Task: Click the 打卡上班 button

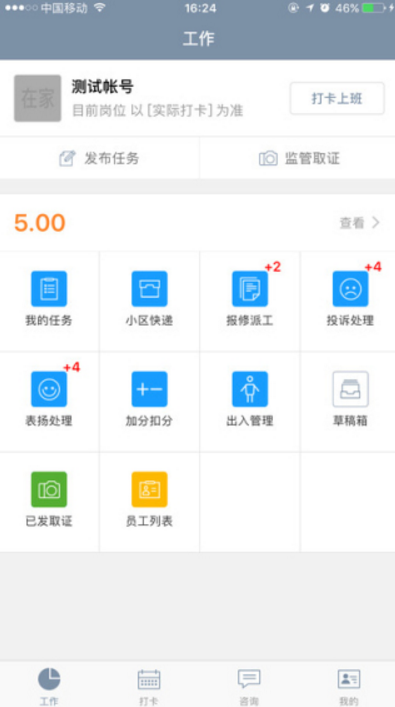Action: point(337,98)
